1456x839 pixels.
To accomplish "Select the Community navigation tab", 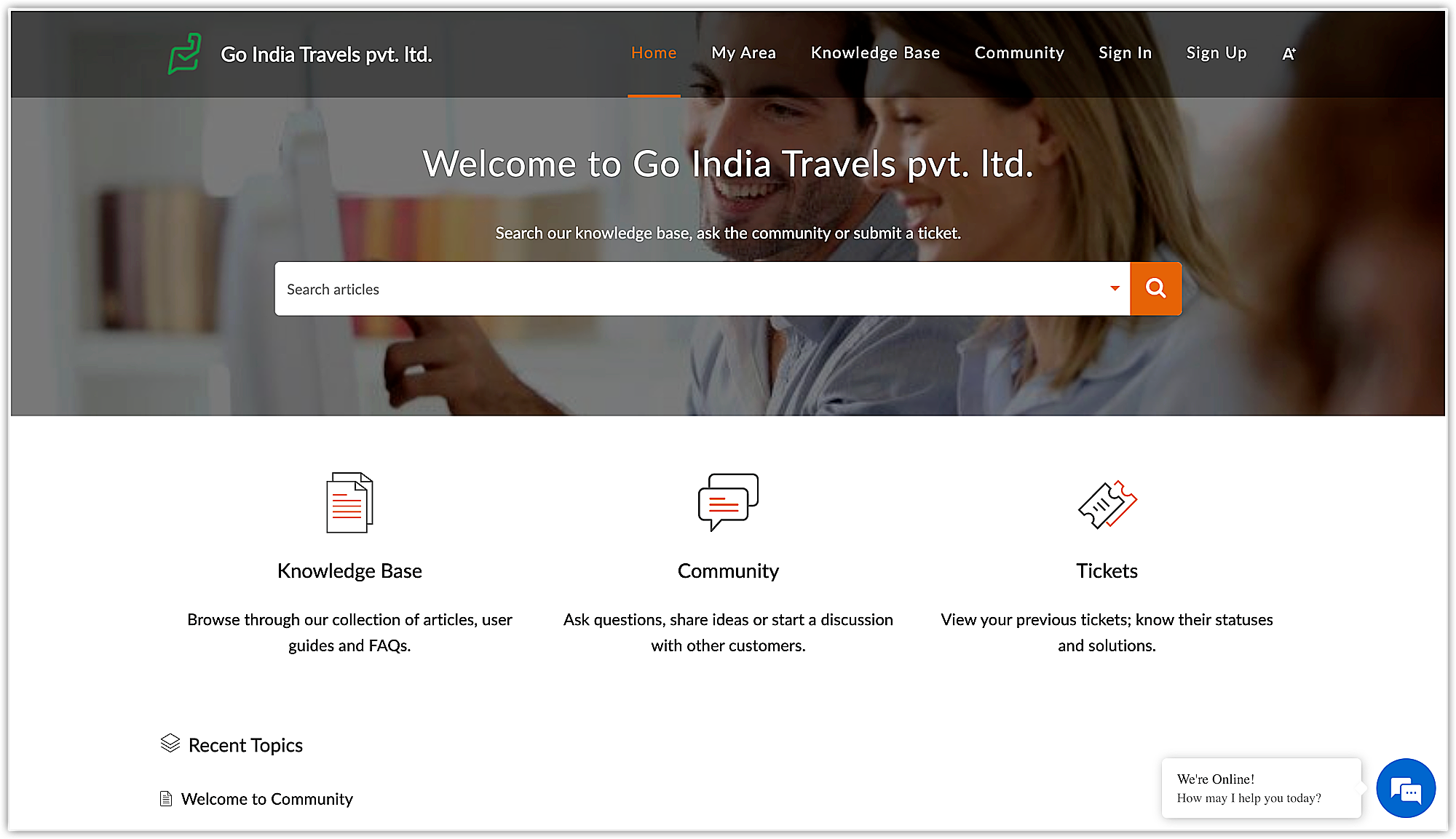I will click(1020, 53).
